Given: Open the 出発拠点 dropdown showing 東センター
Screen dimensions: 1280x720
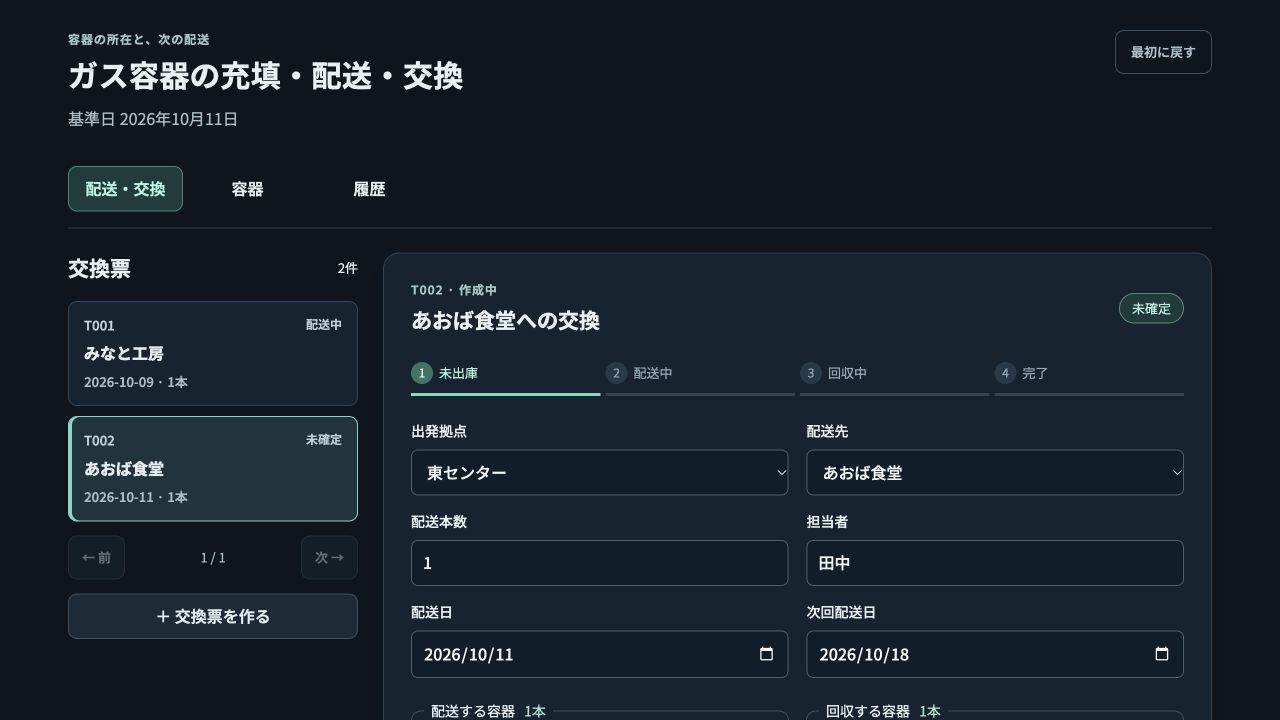Looking at the screenshot, I should click(599, 472).
